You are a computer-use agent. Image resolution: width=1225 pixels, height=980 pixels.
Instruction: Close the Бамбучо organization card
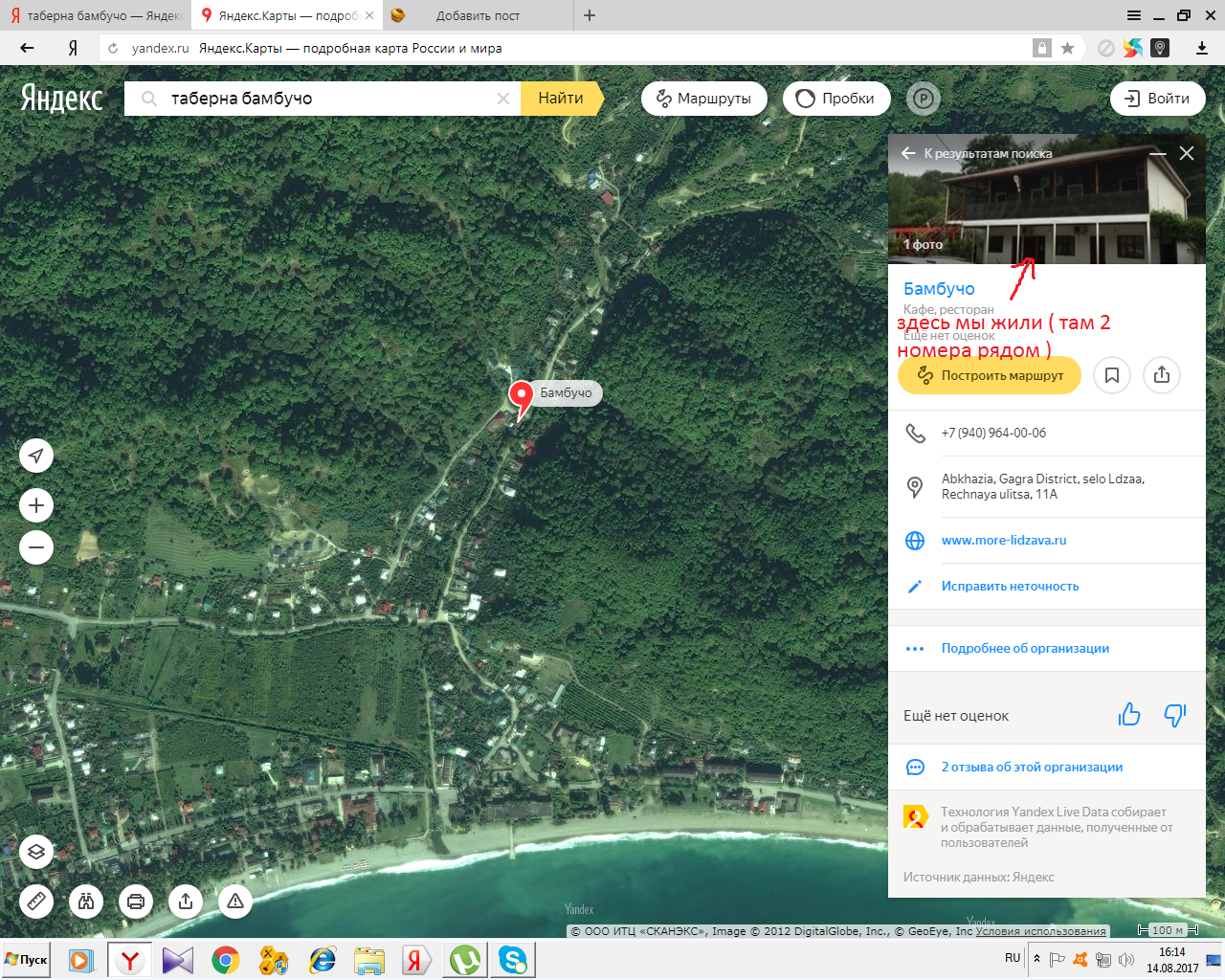(1187, 153)
